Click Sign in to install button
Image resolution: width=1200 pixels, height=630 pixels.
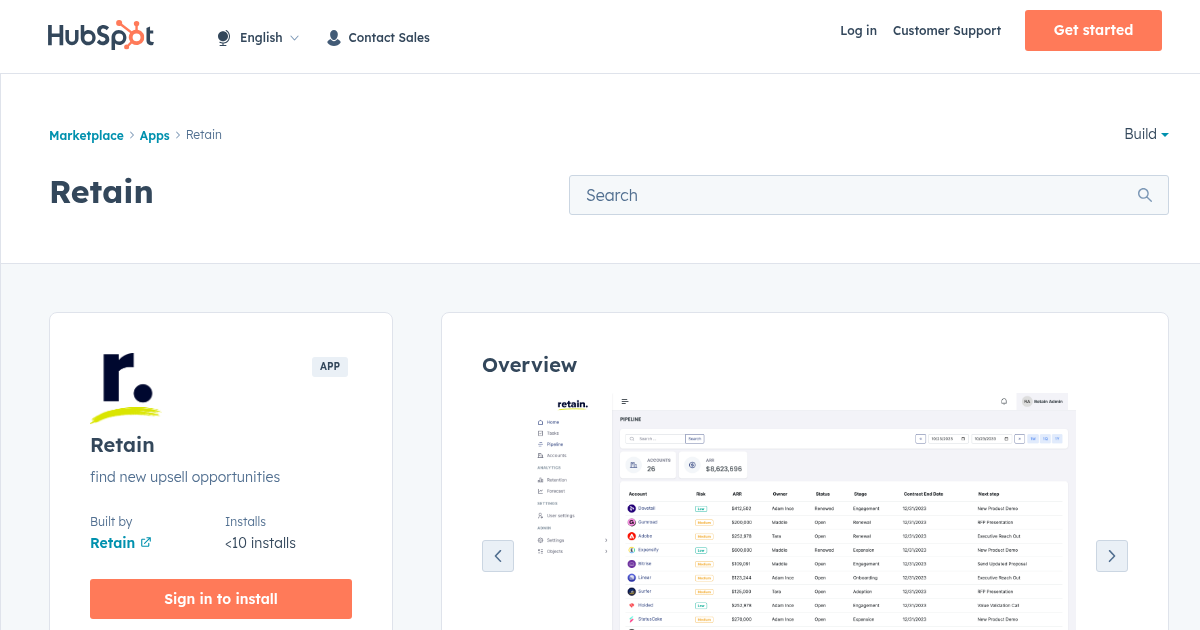coord(221,599)
